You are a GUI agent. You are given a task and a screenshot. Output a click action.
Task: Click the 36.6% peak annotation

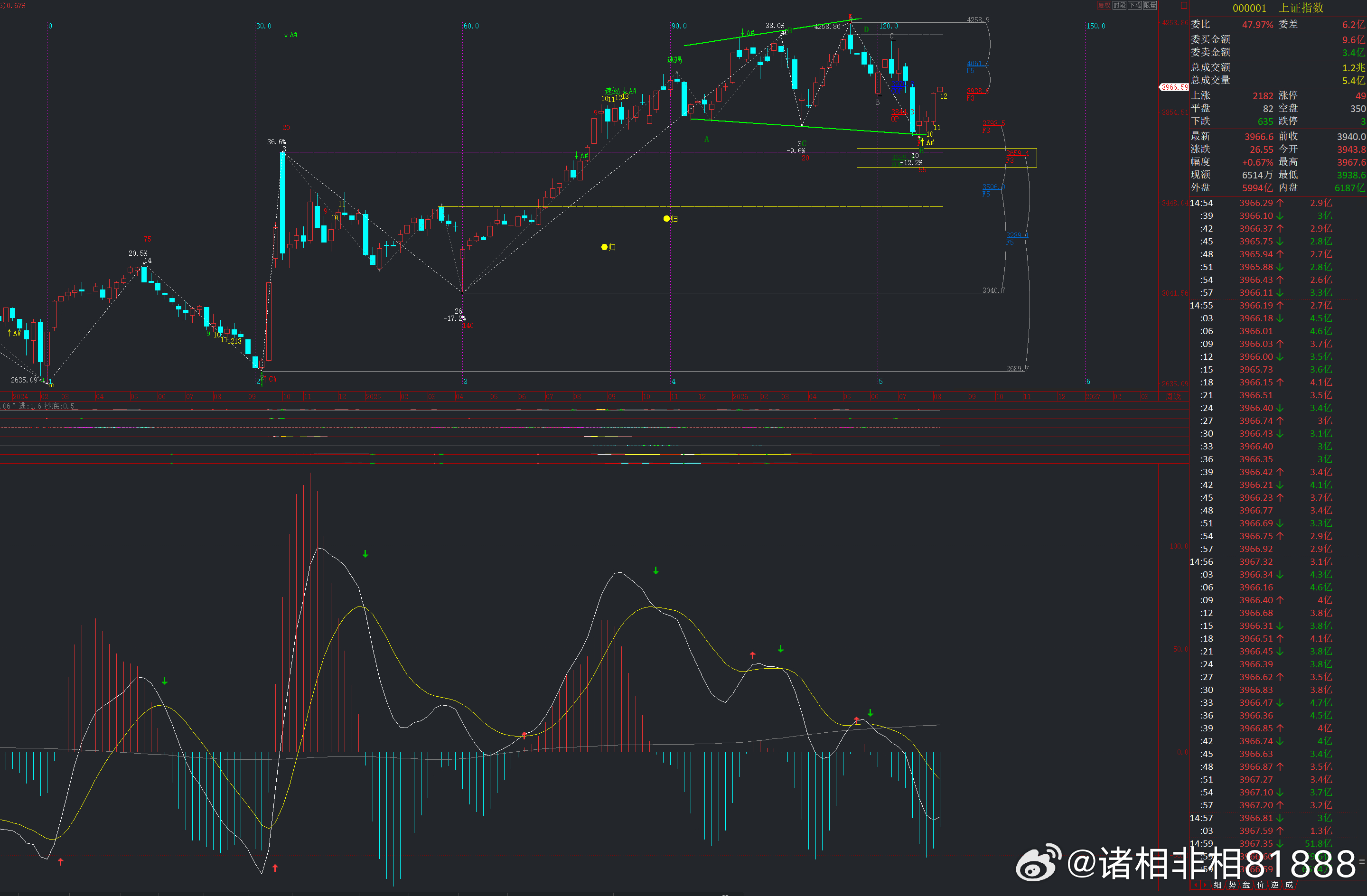tap(276, 142)
